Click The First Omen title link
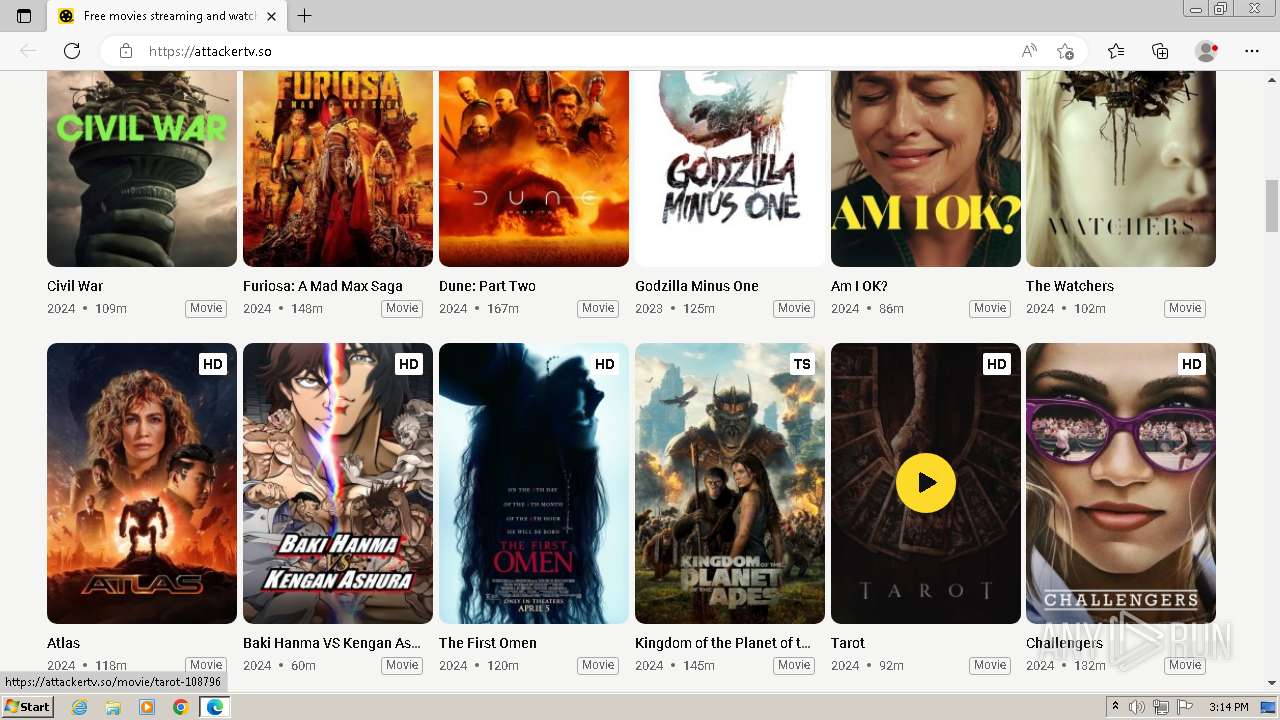Screen dimensions: 1280x720 (488, 643)
